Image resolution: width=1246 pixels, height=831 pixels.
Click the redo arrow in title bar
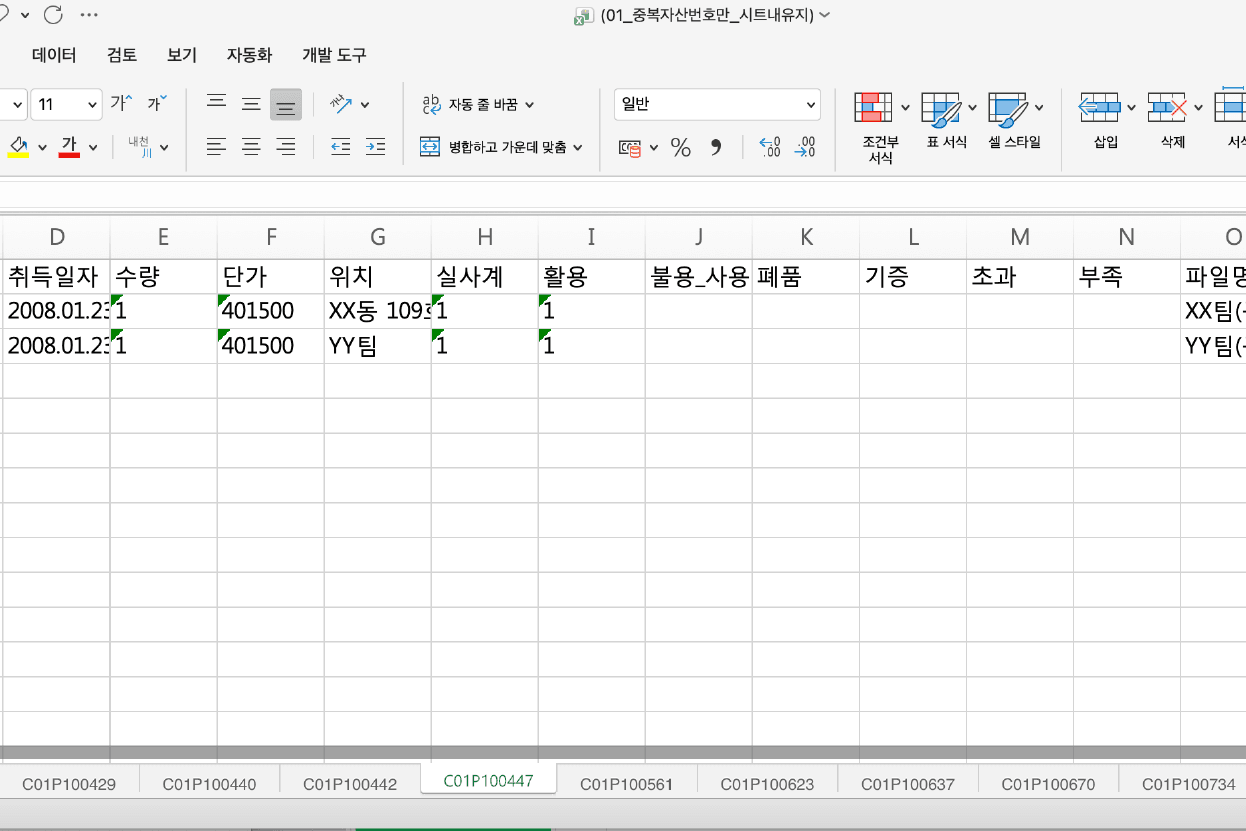click(x=53, y=15)
